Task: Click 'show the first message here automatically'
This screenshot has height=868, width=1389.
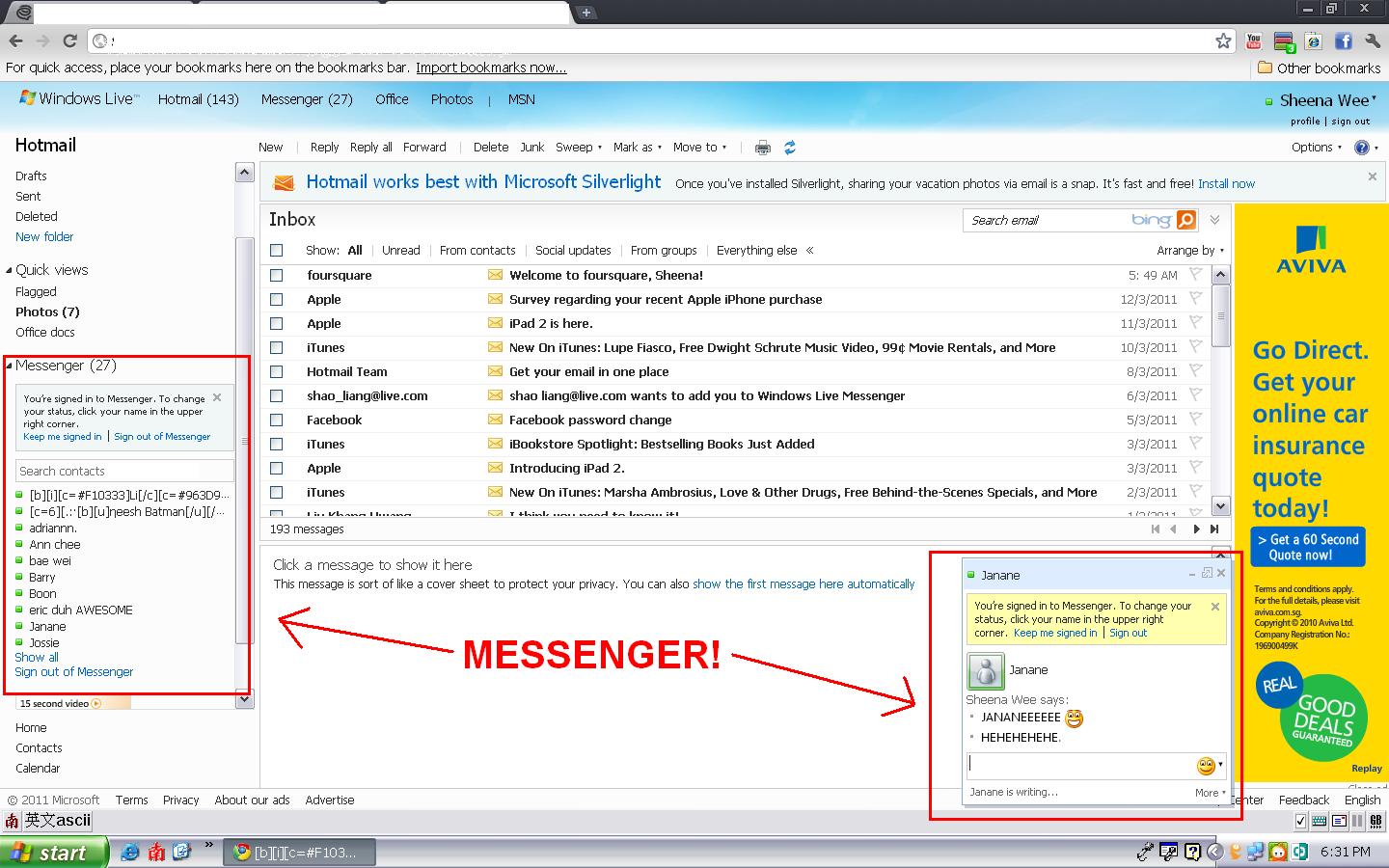Action: (x=803, y=584)
